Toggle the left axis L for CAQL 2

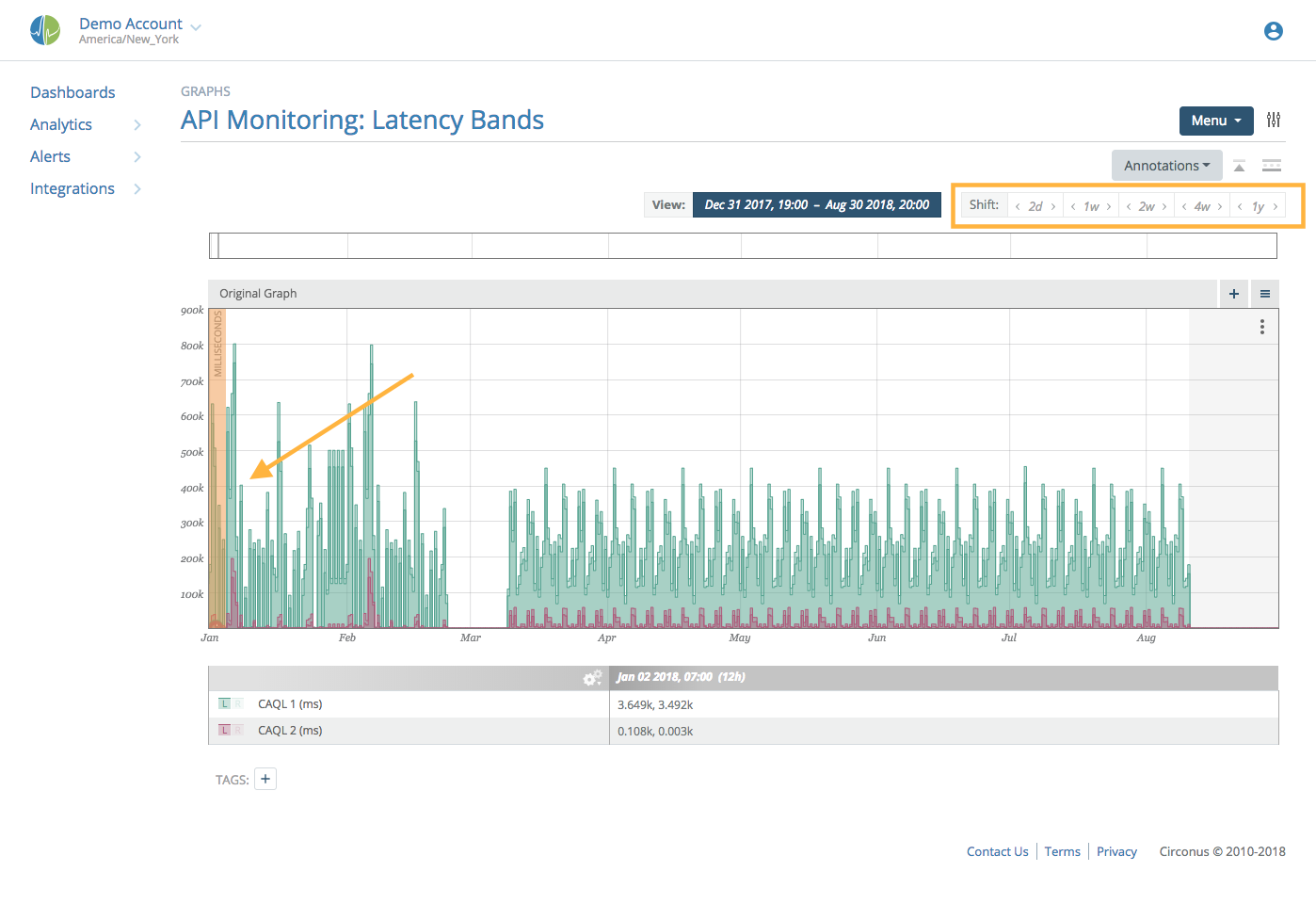224,730
